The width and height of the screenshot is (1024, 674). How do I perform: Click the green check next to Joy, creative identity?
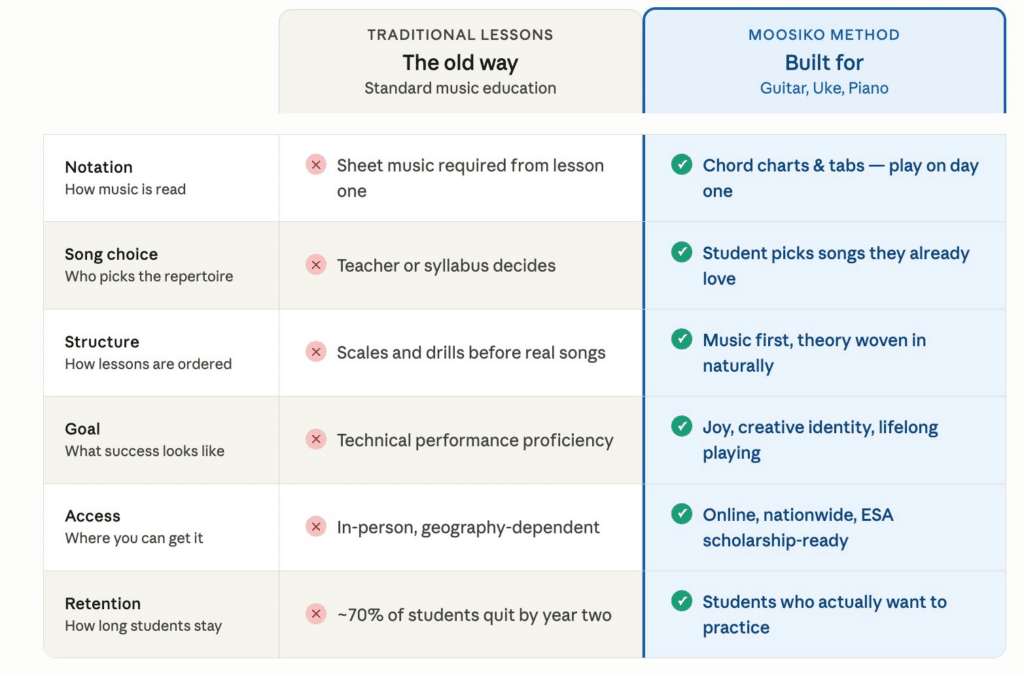682,426
